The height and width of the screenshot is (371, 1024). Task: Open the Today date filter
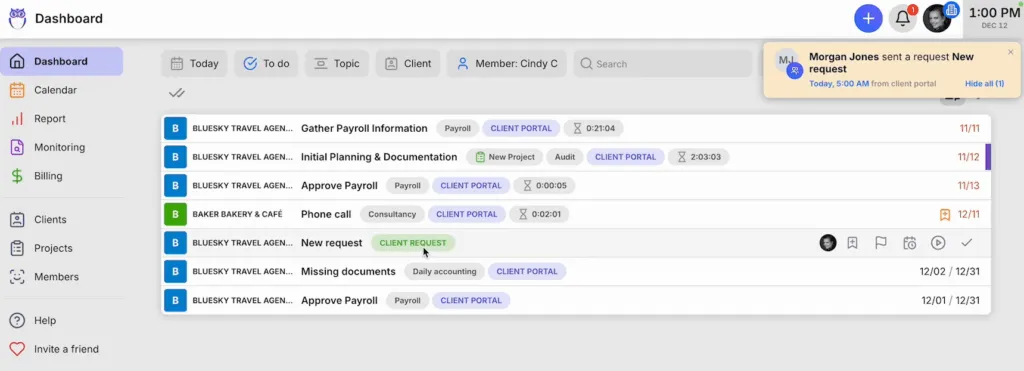(195, 64)
